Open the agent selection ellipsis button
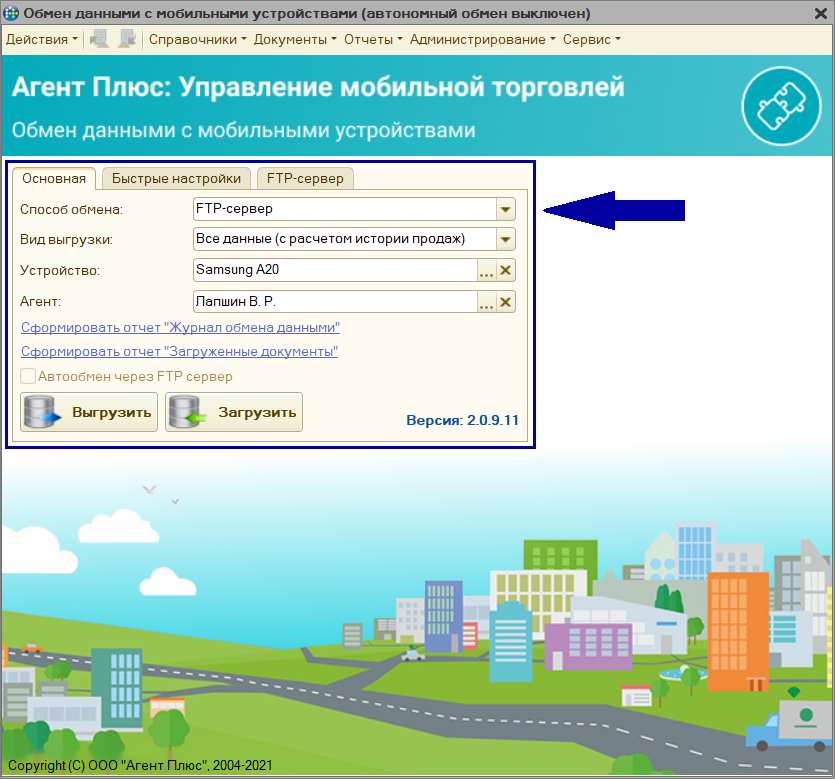 point(486,302)
